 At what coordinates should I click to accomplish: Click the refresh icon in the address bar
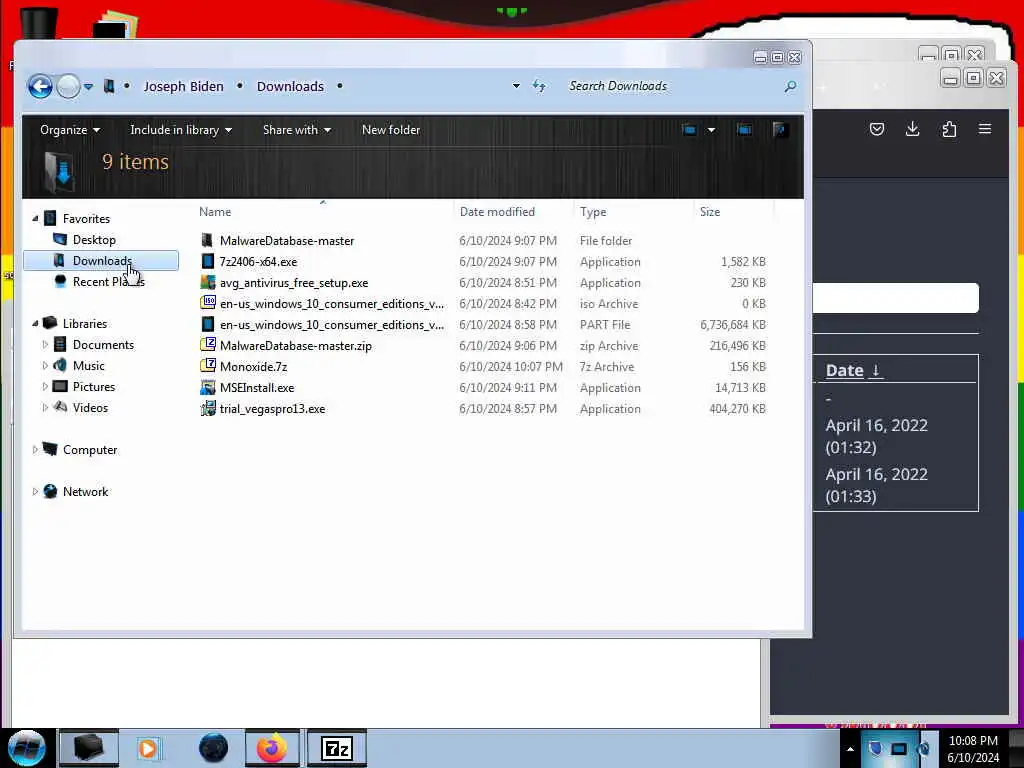coord(539,86)
